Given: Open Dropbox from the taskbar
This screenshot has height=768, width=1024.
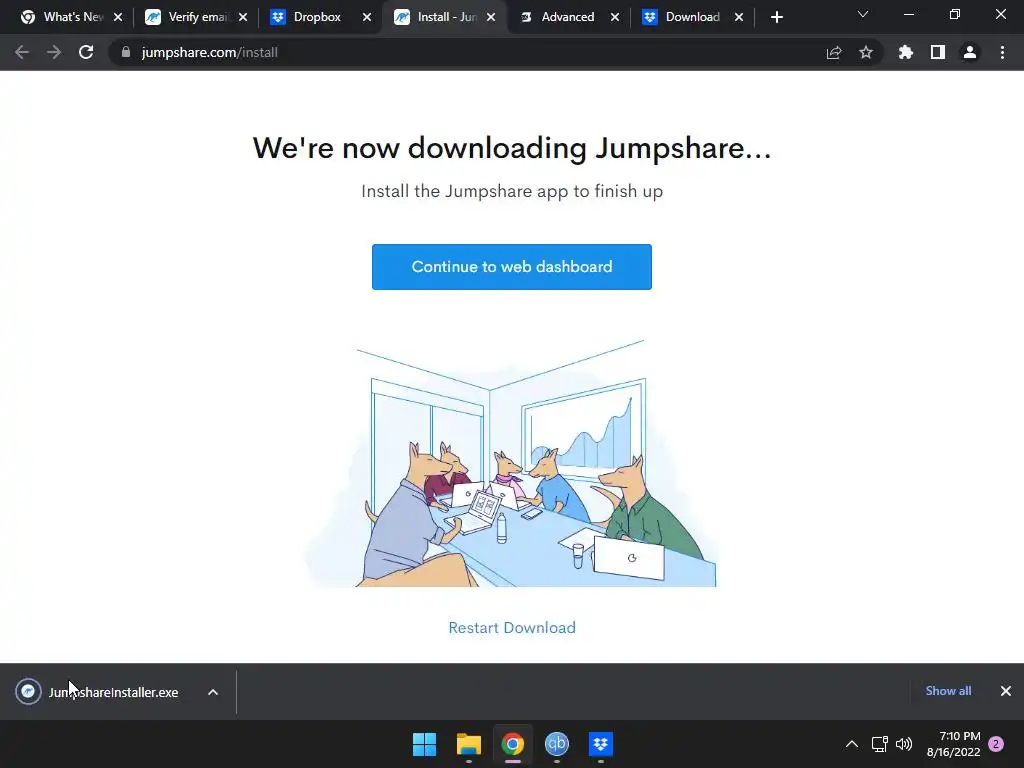Looking at the screenshot, I should click(x=601, y=744).
